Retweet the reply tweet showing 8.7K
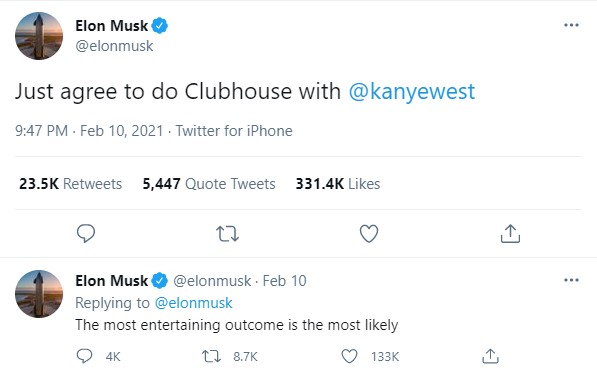597x376 pixels. click(x=211, y=356)
